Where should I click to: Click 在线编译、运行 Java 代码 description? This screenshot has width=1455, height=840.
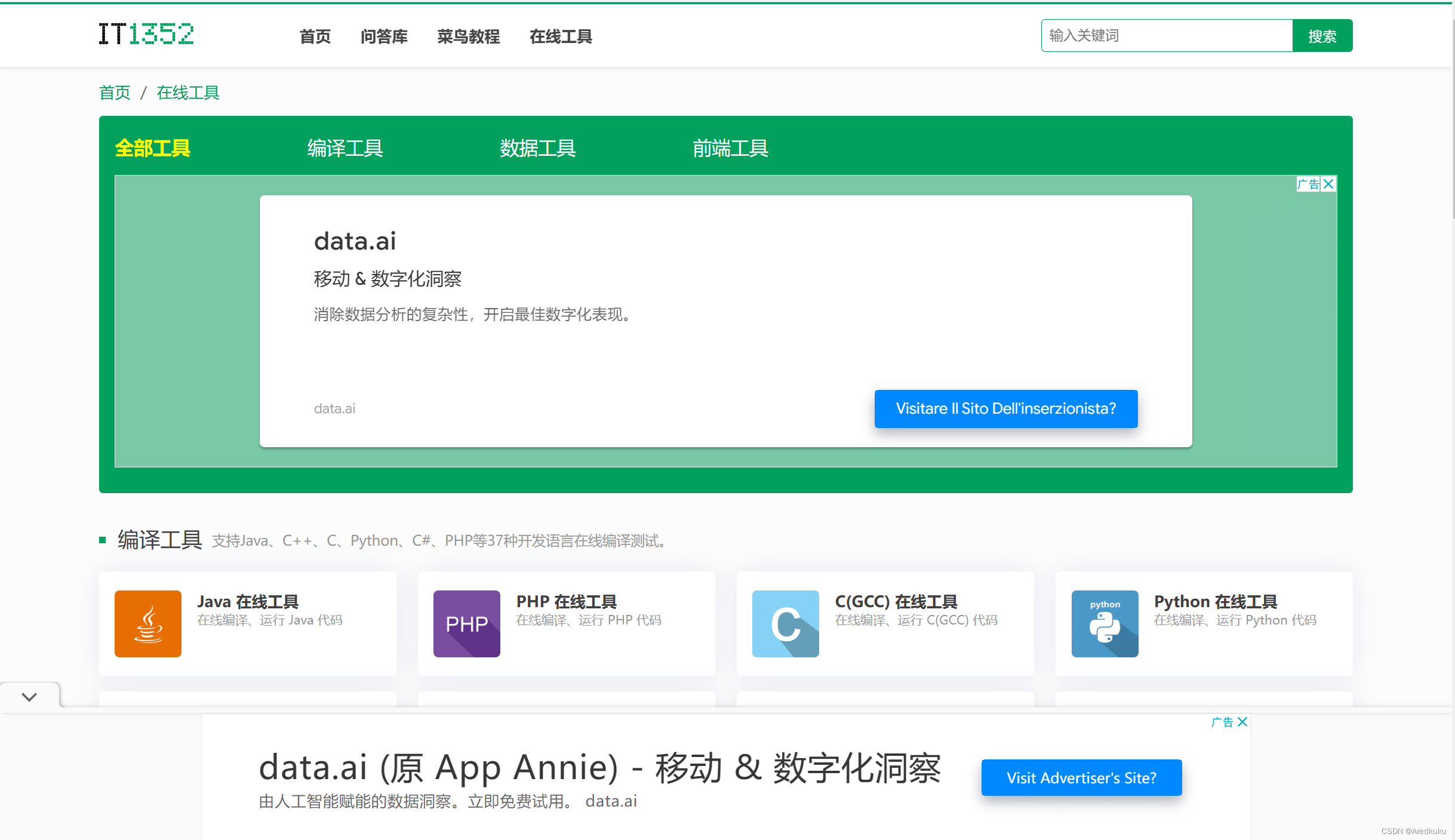pyautogui.click(x=270, y=620)
